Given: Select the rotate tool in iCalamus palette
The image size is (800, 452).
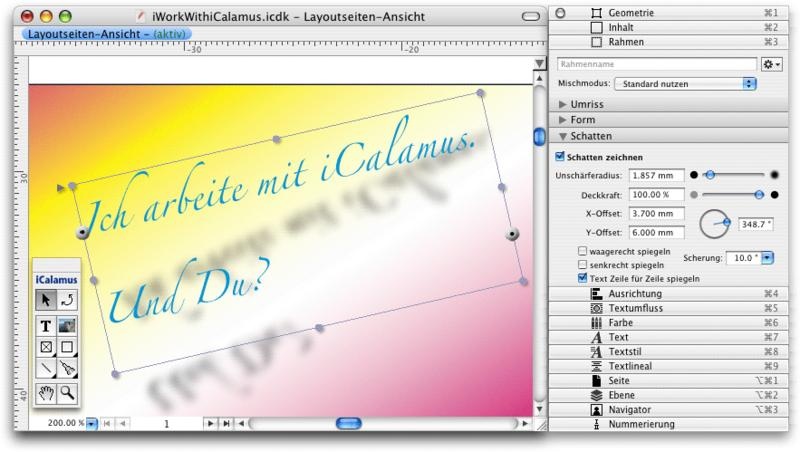Looking at the screenshot, I should (x=67, y=300).
